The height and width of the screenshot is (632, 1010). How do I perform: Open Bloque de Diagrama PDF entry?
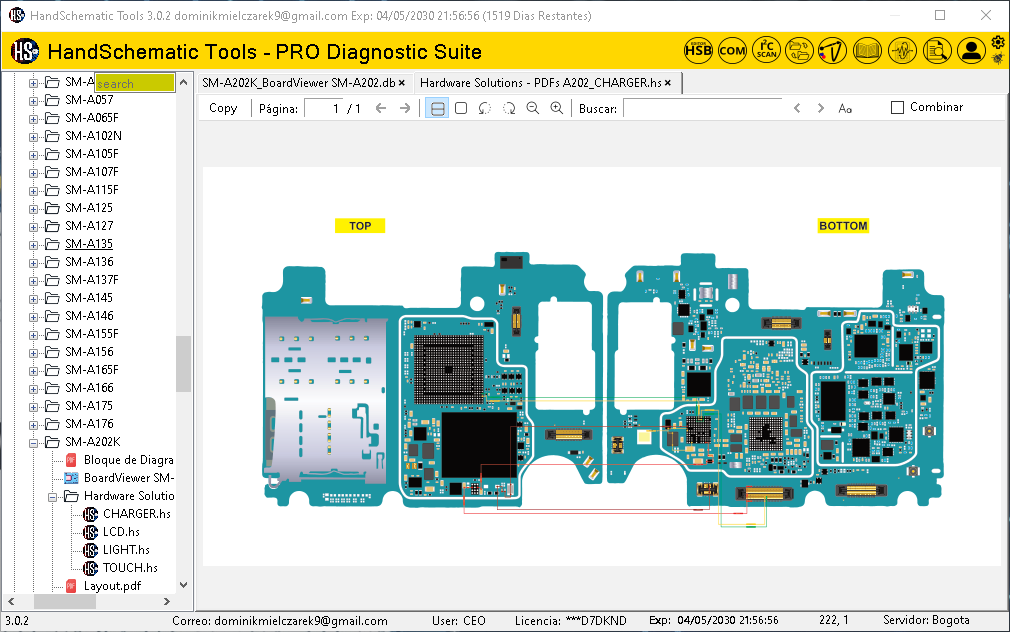point(128,459)
